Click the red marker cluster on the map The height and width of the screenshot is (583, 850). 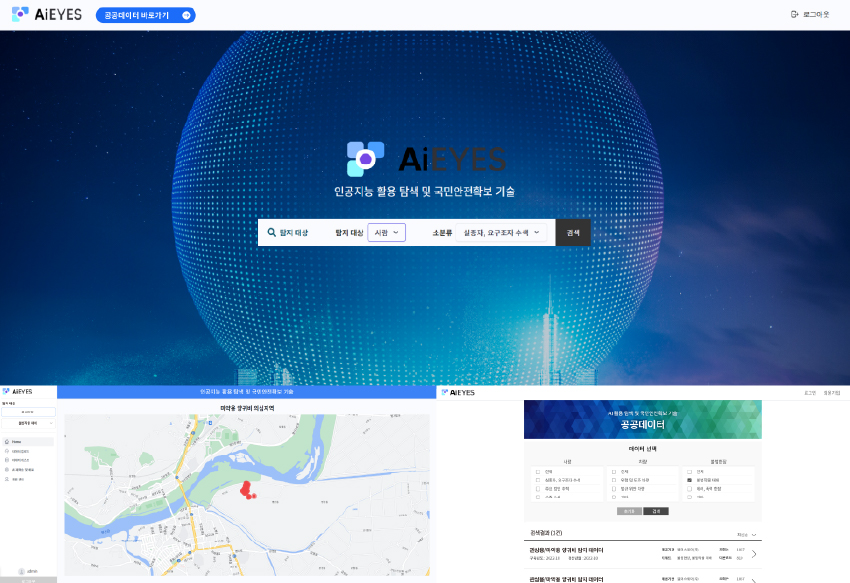pyautogui.click(x=247, y=490)
